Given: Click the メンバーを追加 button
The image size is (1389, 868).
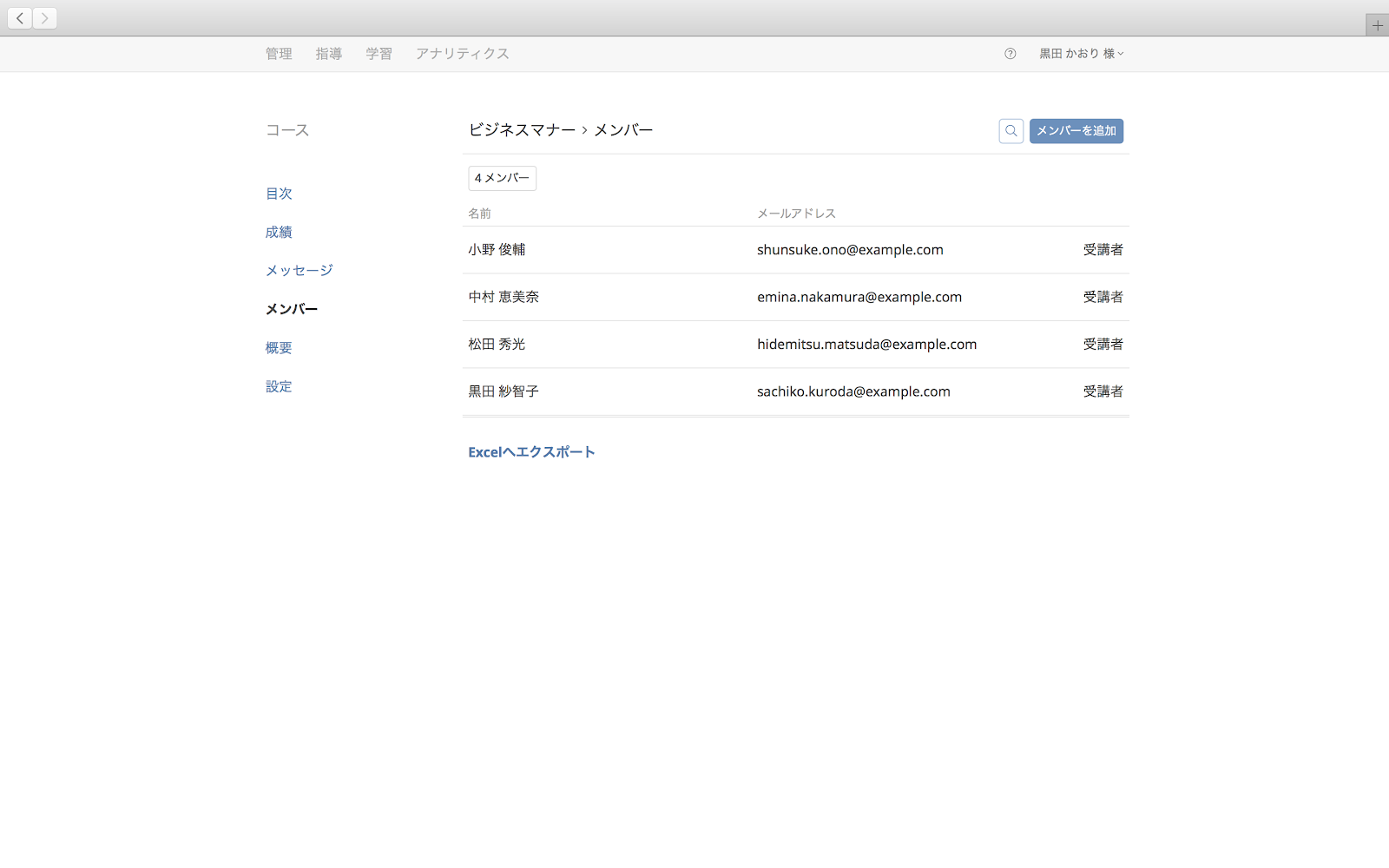Looking at the screenshot, I should [x=1076, y=131].
